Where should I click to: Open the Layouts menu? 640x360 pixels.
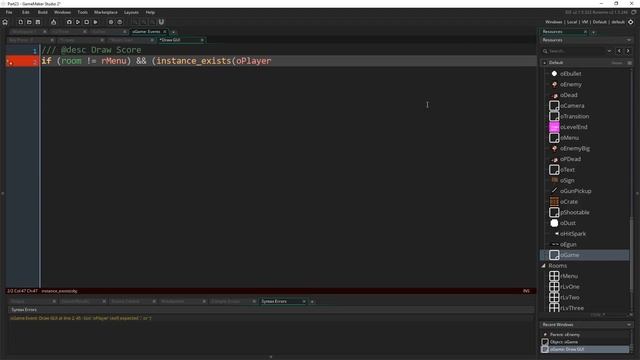coord(131,13)
